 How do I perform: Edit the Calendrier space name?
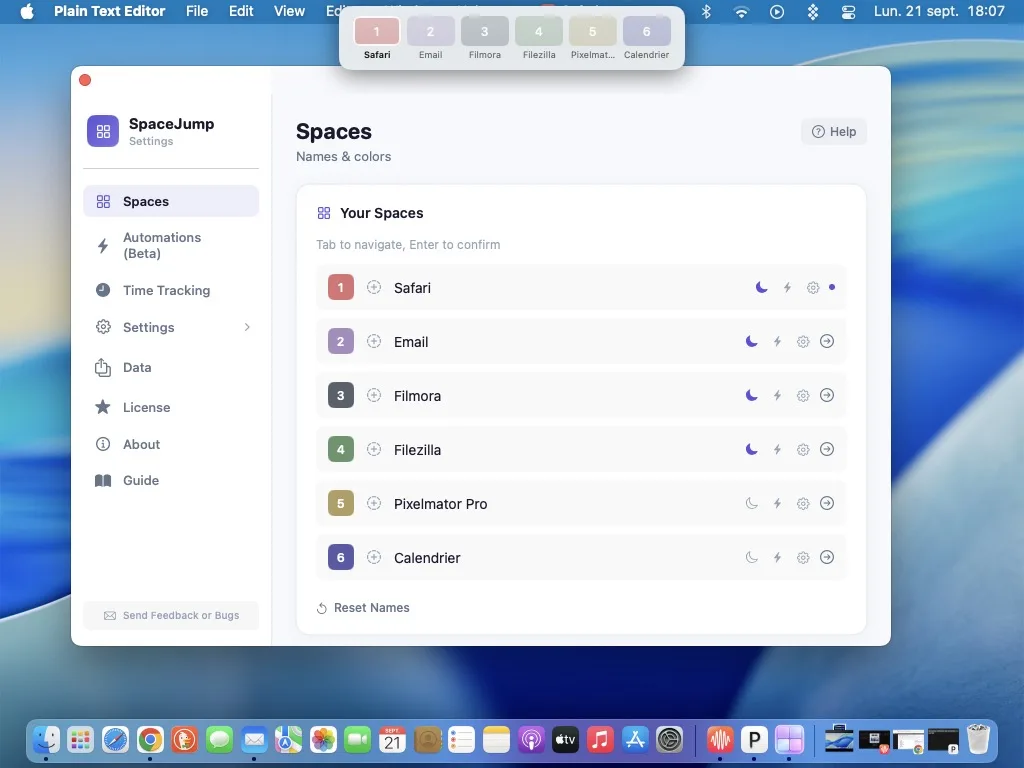click(427, 558)
